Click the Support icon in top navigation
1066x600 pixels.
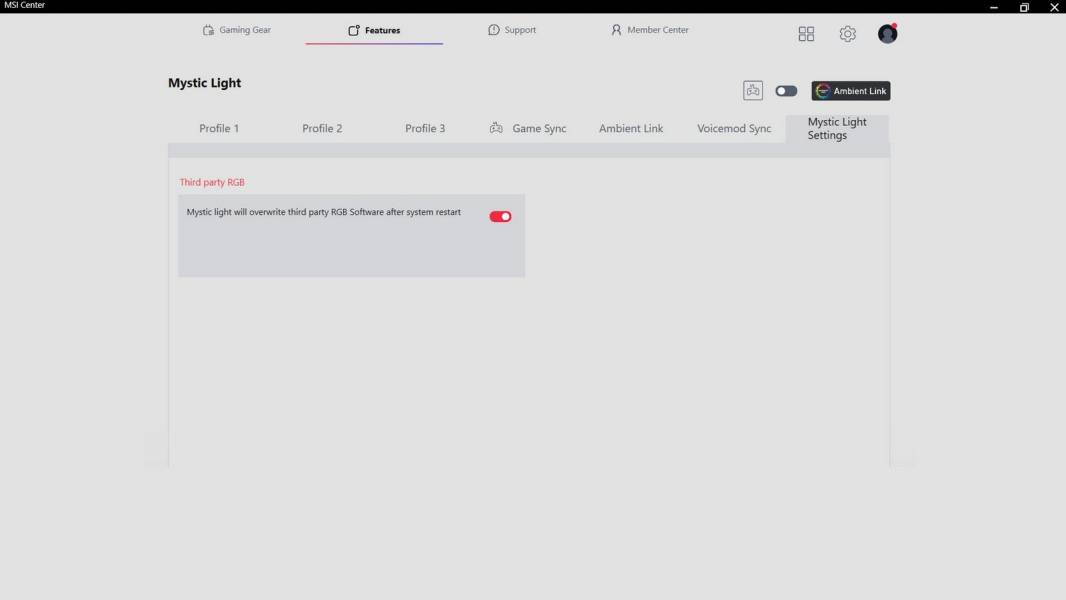tap(493, 30)
